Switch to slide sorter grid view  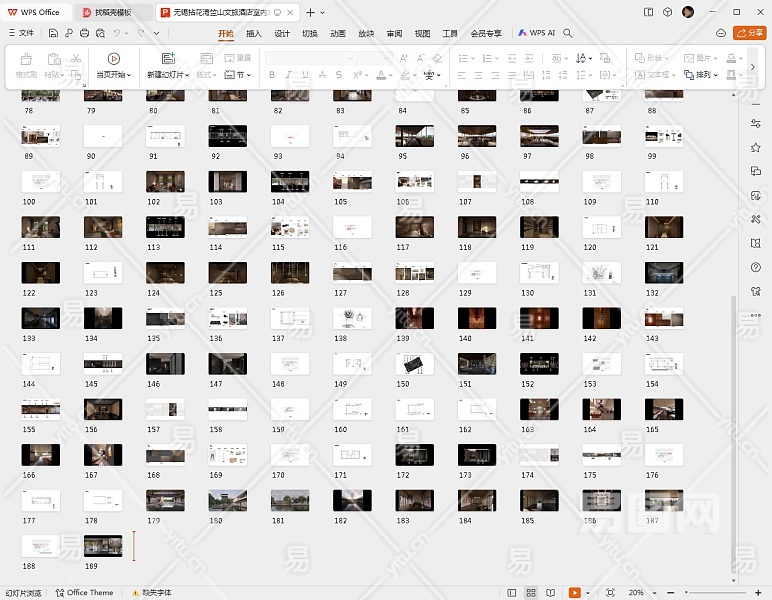coord(531,592)
